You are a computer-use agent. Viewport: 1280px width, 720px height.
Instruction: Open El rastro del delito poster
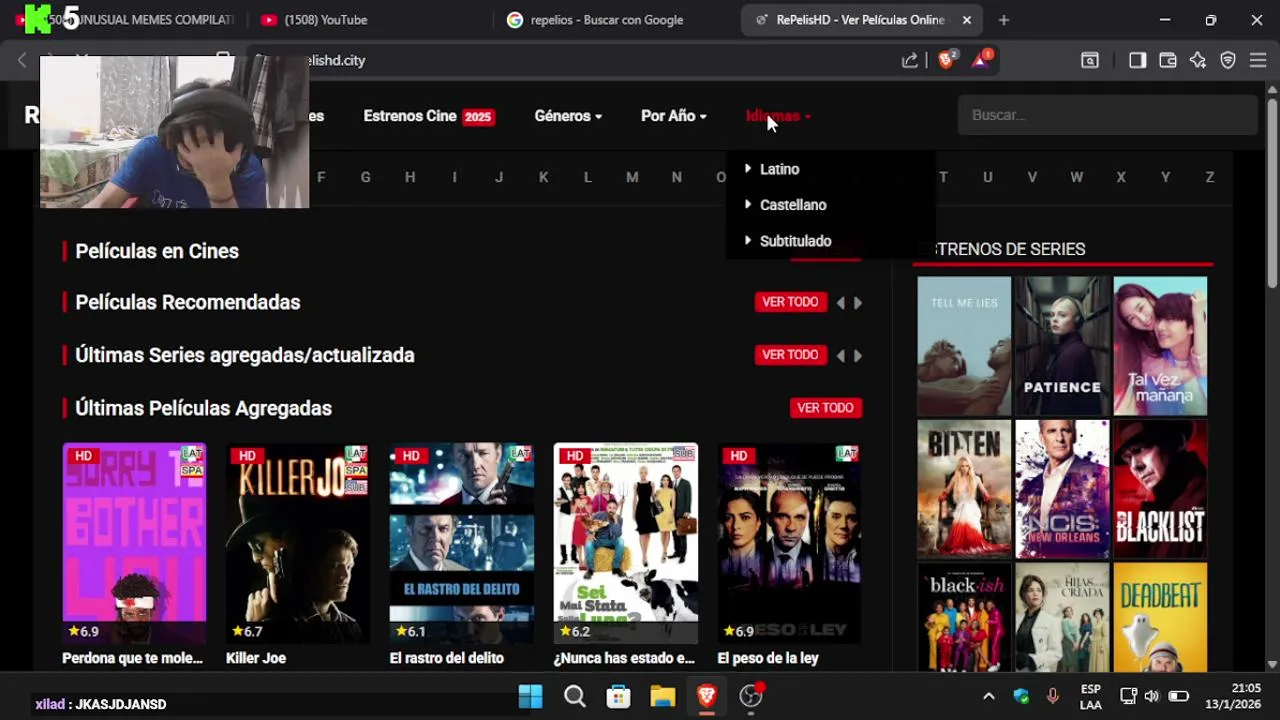tap(461, 544)
